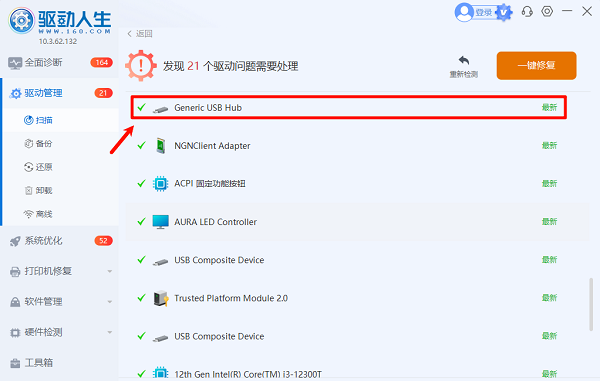Toggle the check mark for 12th Gen Intel Core

click(x=142, y=374)
